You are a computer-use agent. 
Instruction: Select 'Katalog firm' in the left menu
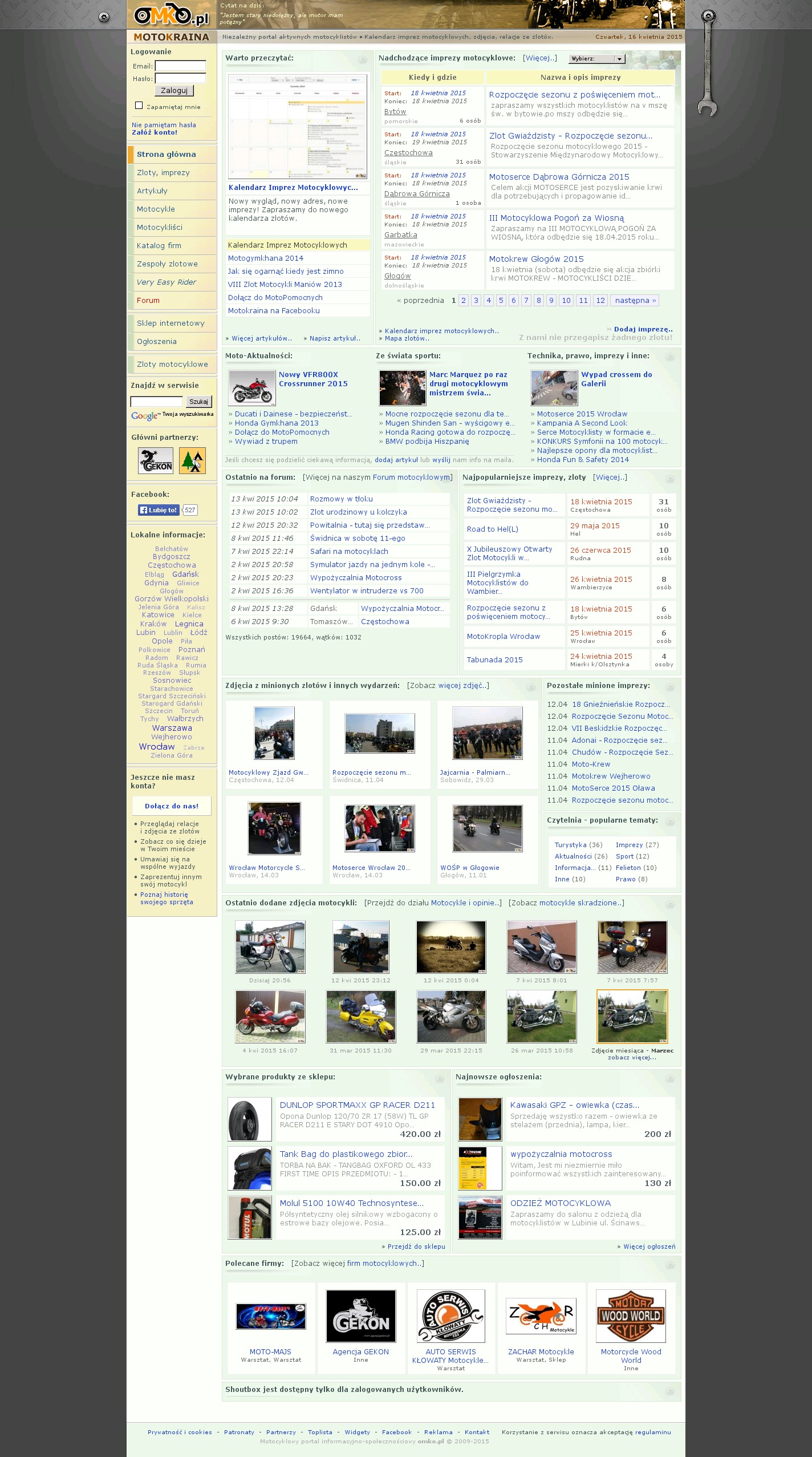point(159,246)
